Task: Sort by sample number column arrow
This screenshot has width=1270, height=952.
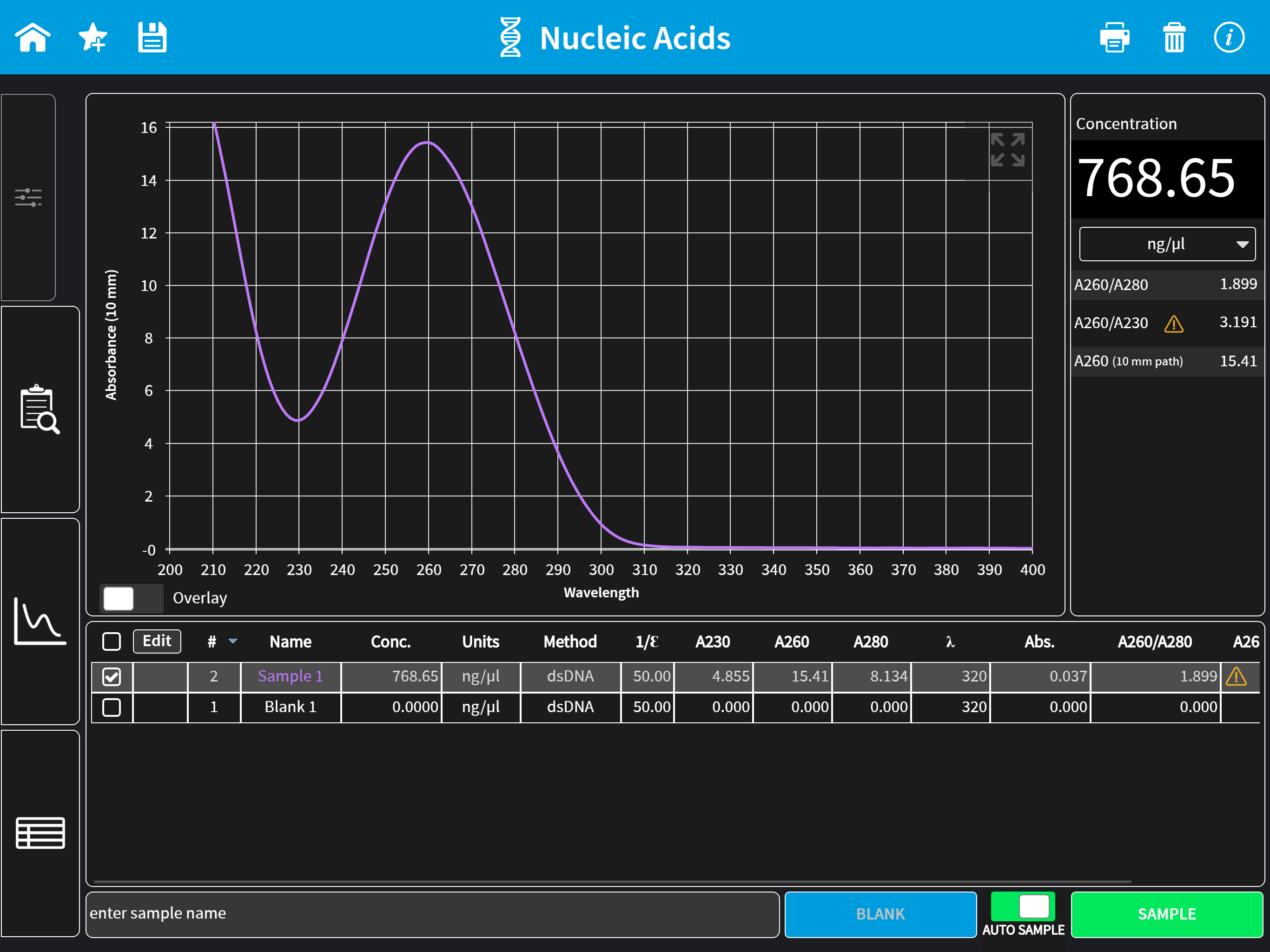Action: [x=232, y=641]
